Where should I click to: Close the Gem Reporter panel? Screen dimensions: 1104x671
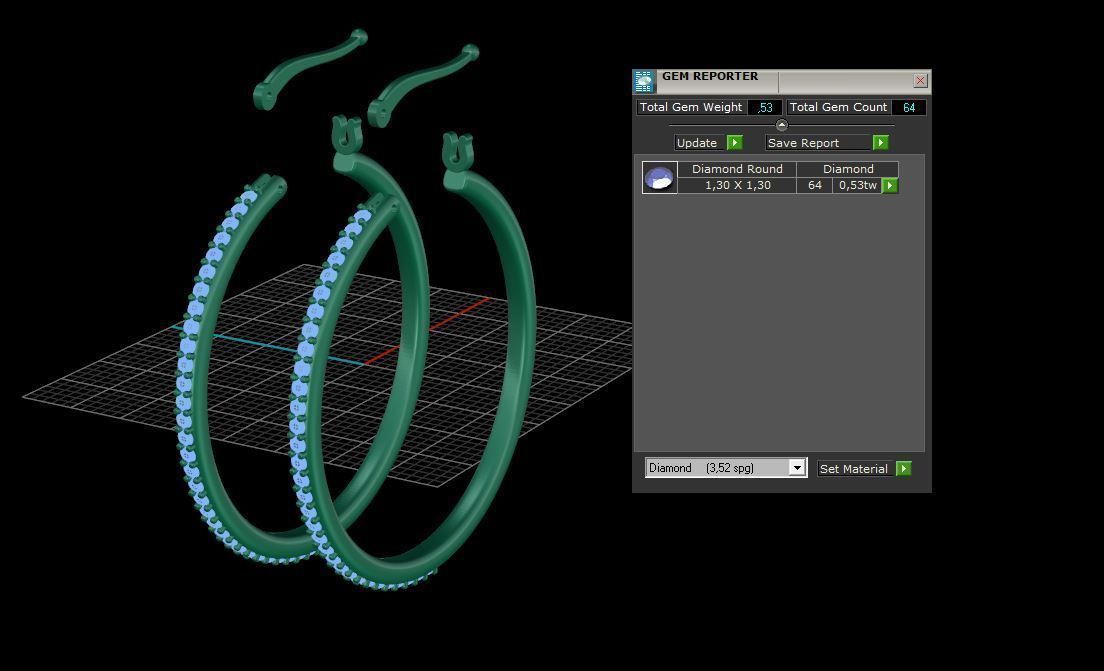(920, 81)
